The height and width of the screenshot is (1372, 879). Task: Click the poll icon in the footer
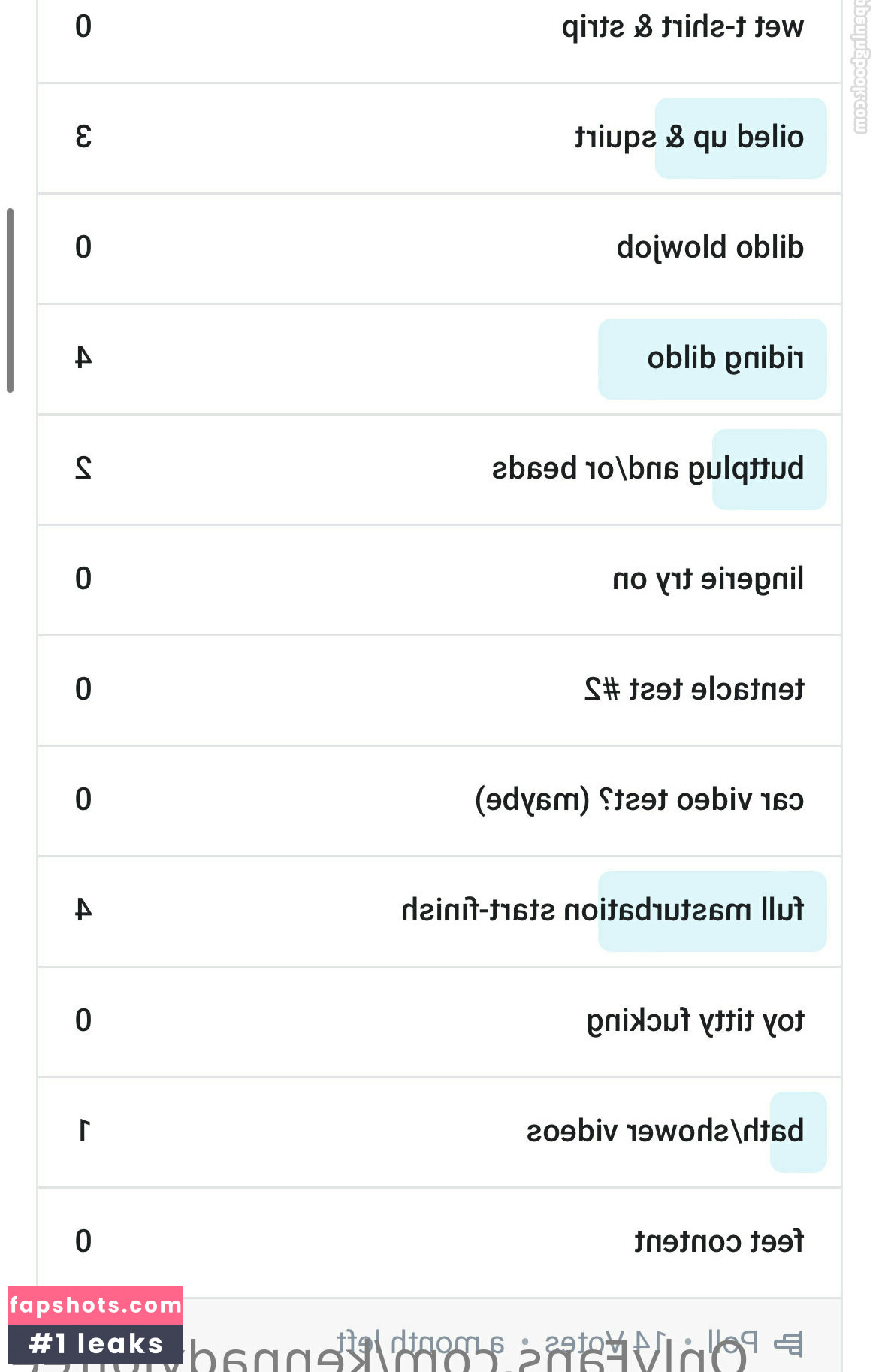tap(789, 1343)
